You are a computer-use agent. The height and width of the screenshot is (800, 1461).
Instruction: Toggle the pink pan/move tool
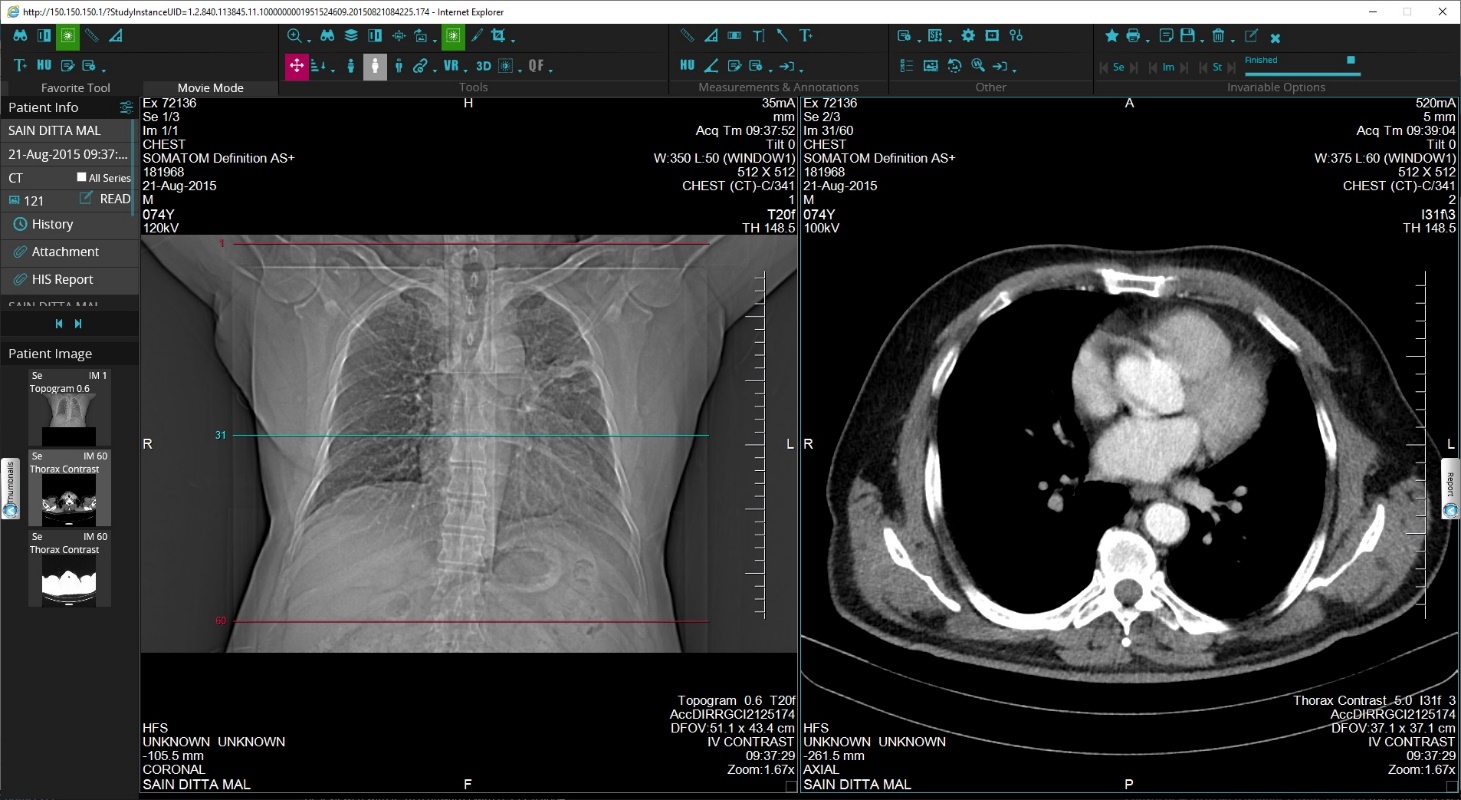coord(296,66)
